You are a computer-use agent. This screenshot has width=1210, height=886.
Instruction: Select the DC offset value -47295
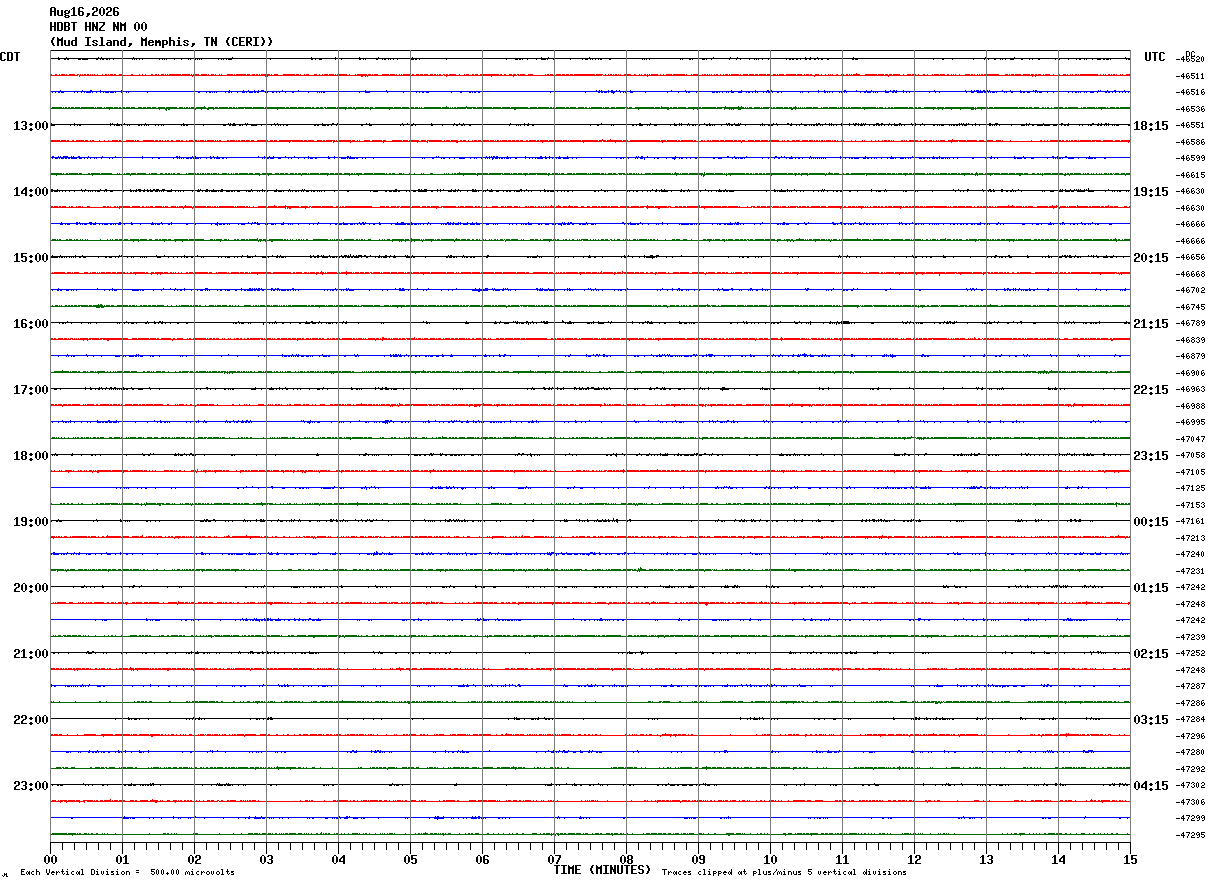point(1191,835)
